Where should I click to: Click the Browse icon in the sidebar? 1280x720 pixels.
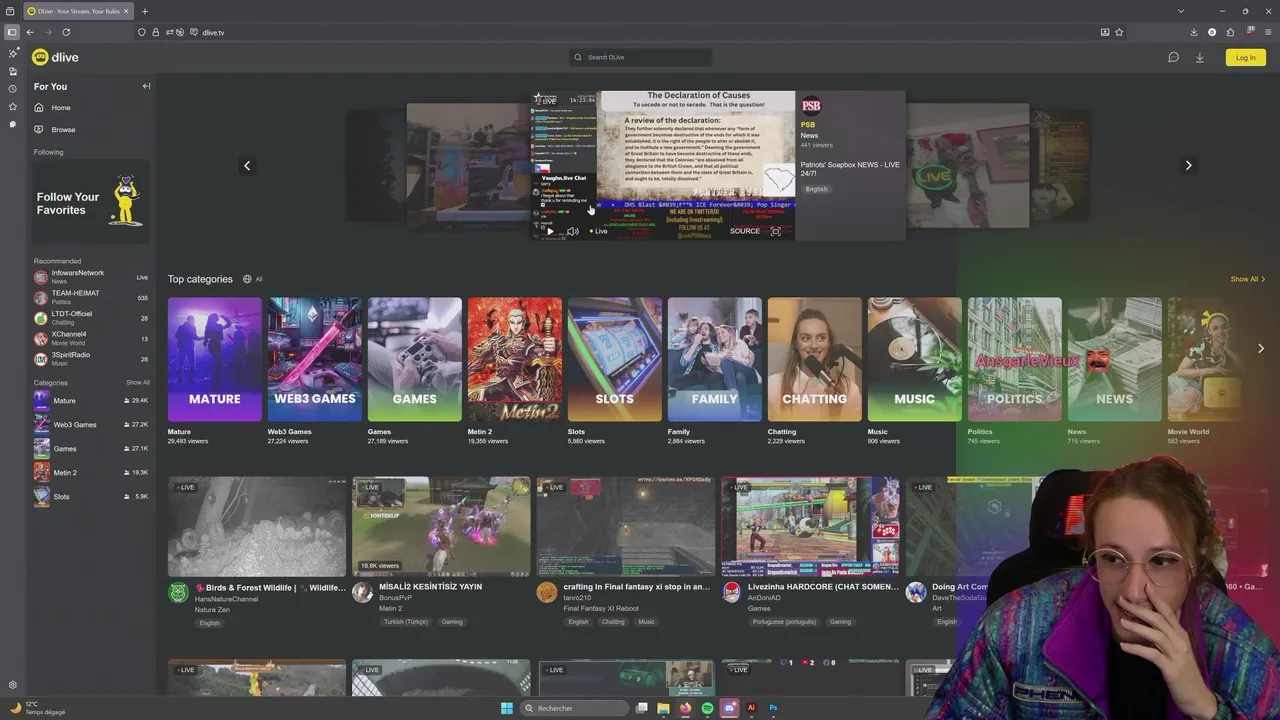[39, 129]
